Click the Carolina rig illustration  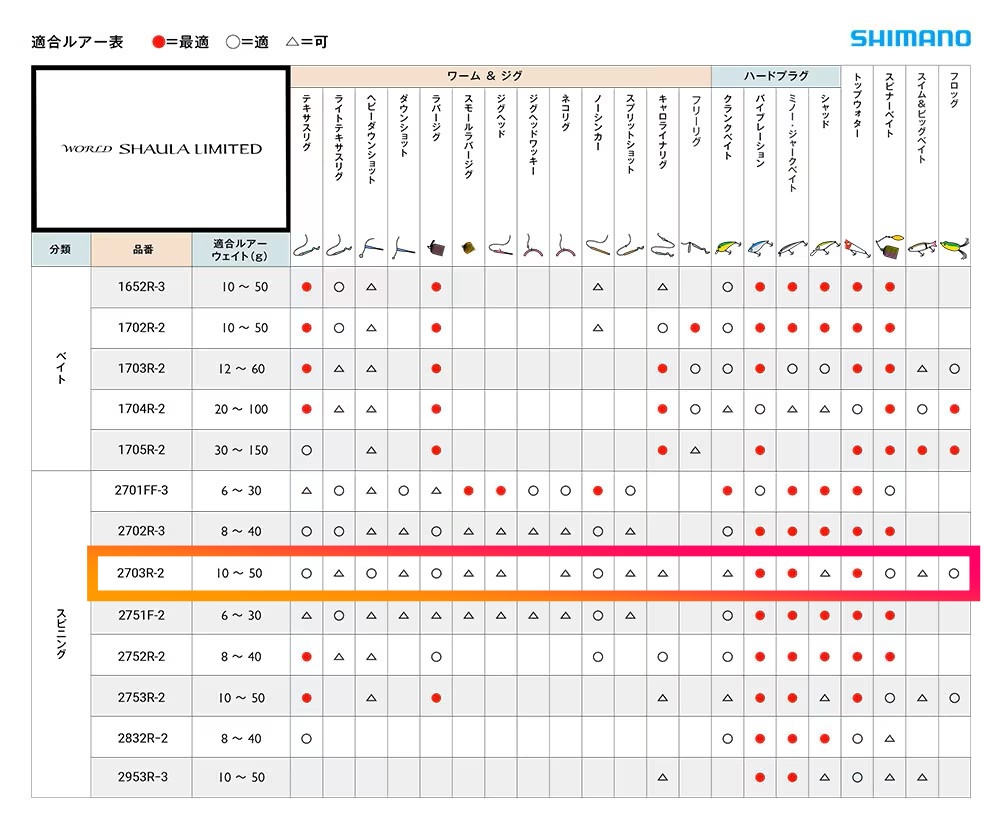click(663, 245)
